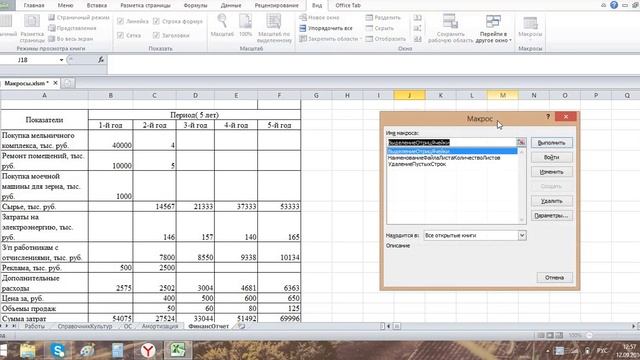The image size is (640, 360).
Task: Click the Изменить button
Action: (x=551, y=172)
